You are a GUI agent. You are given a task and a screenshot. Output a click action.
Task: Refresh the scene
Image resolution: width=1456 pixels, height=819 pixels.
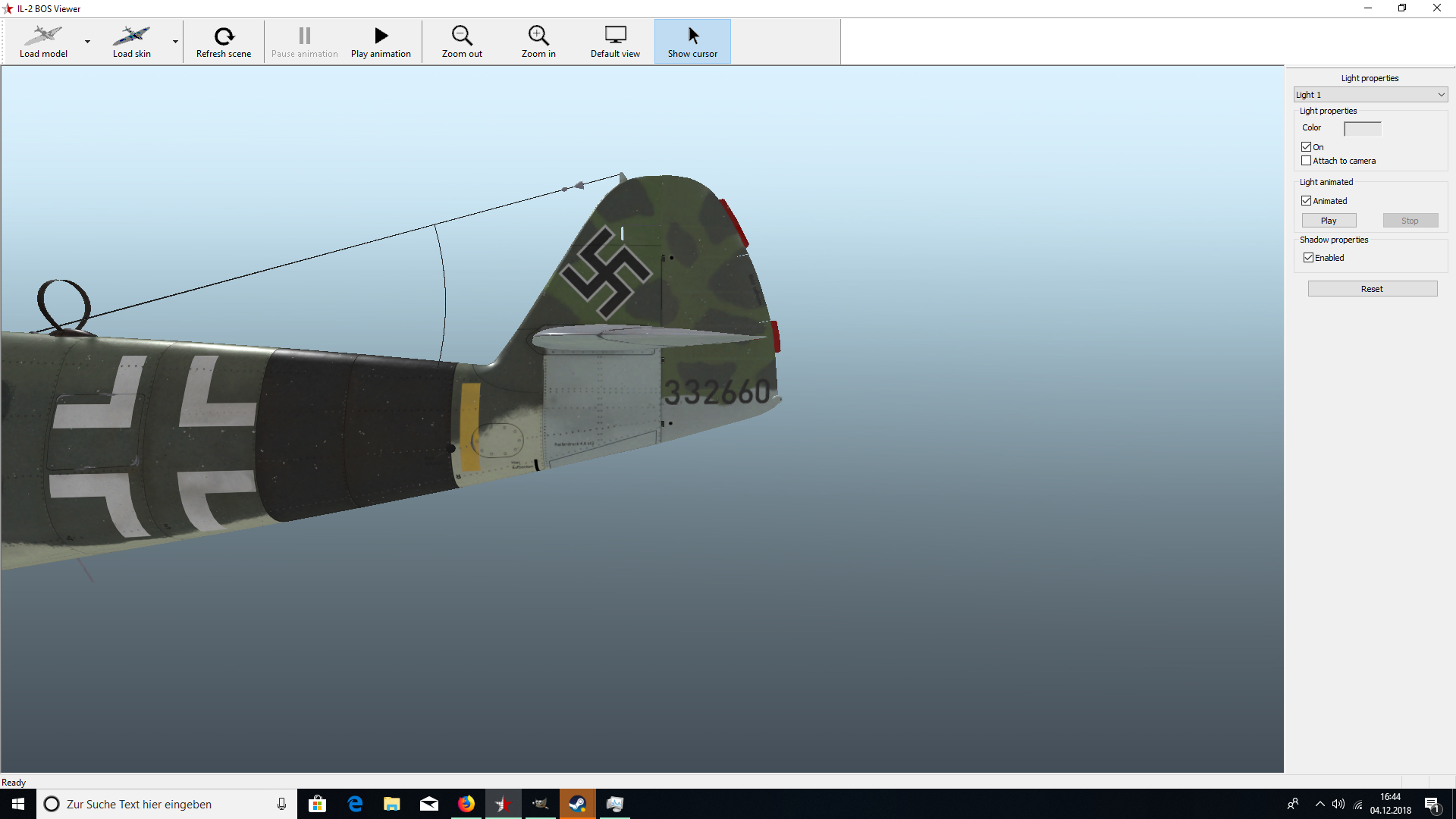(224, 41)
